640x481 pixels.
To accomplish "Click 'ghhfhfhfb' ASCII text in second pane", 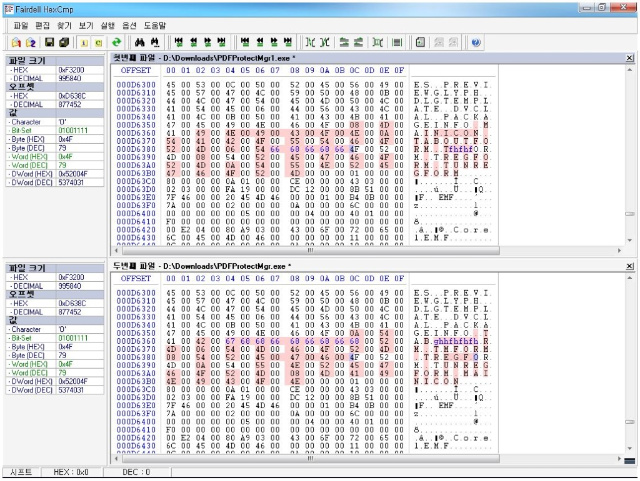I will pyautogui.click(x=456, y=341).
